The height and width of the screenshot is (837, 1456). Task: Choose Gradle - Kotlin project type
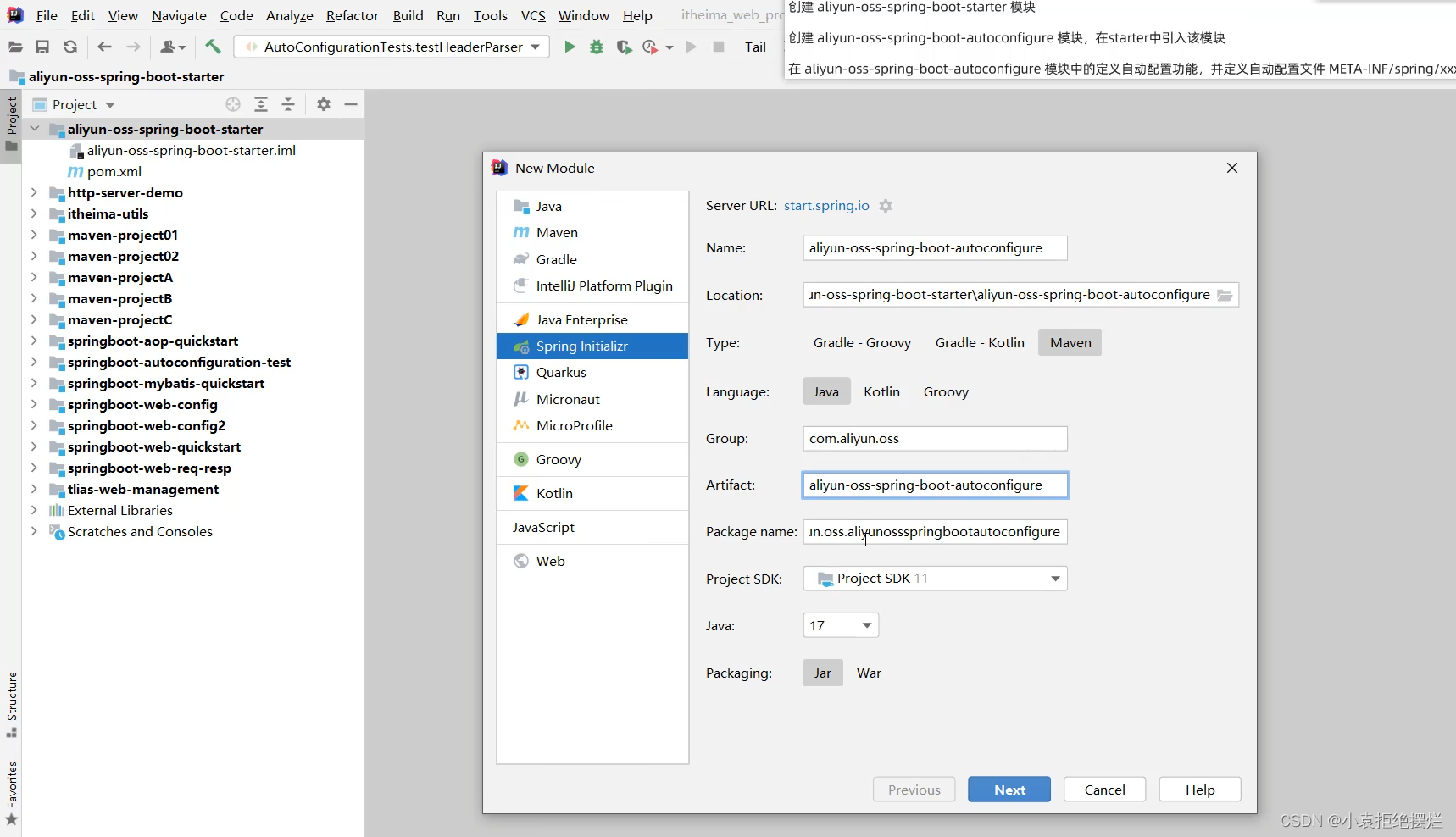coord(980,342)
